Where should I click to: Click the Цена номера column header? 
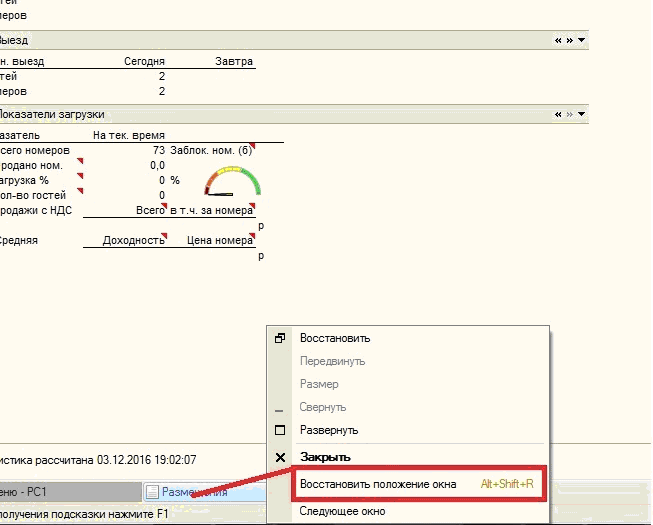point(220,240)
